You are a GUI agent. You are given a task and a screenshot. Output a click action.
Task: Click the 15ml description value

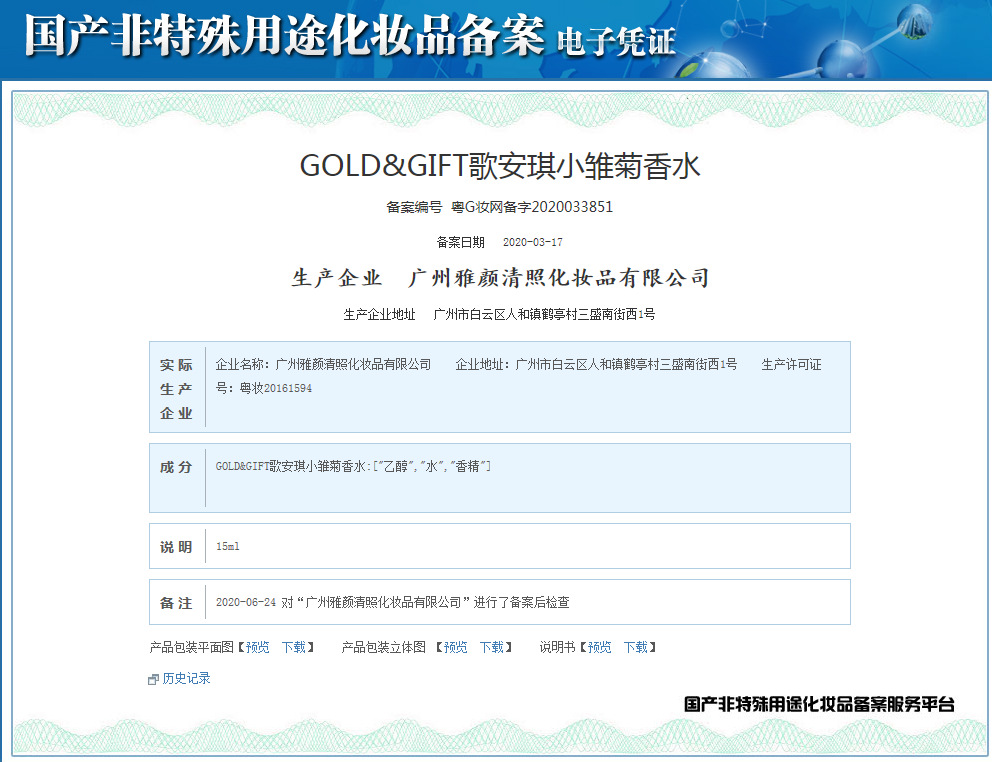228,546
